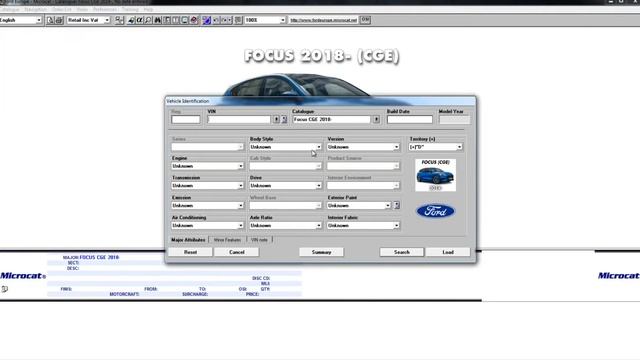Click the magnifying glass toolbar icon
640x360 pixels.
(149, 20)
